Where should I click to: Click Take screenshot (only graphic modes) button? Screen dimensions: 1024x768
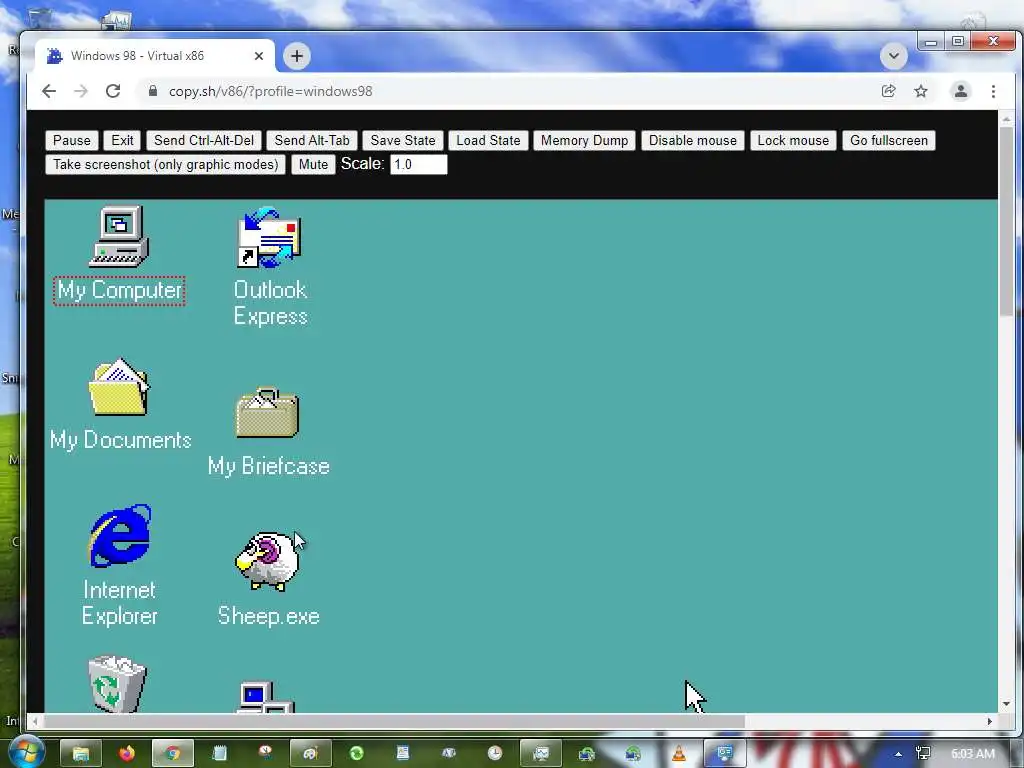[166, 165]
